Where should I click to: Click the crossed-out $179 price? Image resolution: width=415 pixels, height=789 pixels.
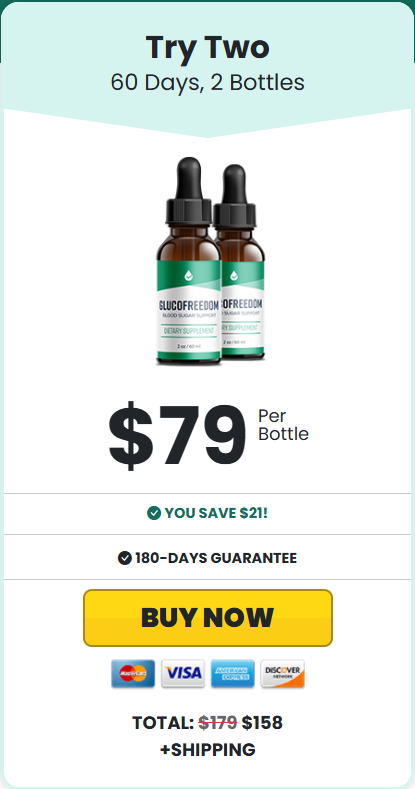pyautogui.click(x=218, y=723)
